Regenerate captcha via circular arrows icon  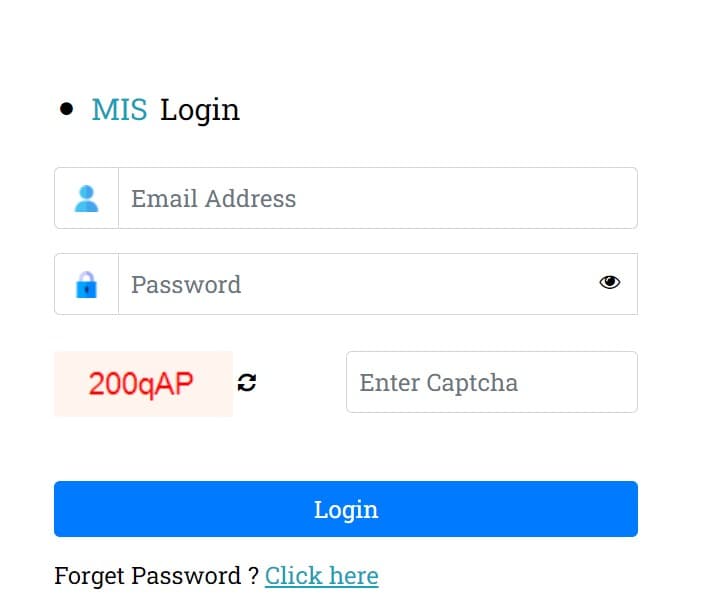(x=247, y=383)
